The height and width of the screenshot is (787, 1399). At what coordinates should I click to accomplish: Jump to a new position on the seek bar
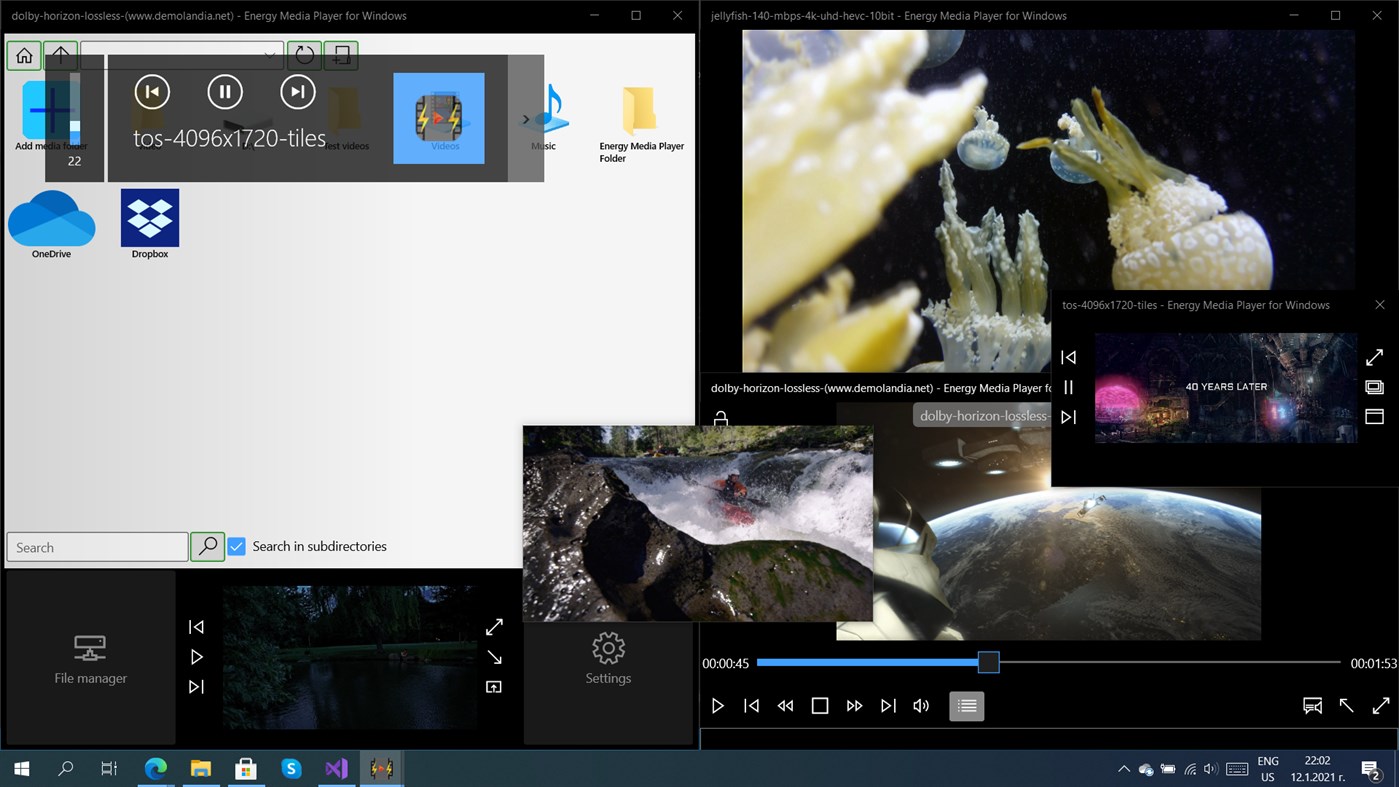tap(1150, 662)
